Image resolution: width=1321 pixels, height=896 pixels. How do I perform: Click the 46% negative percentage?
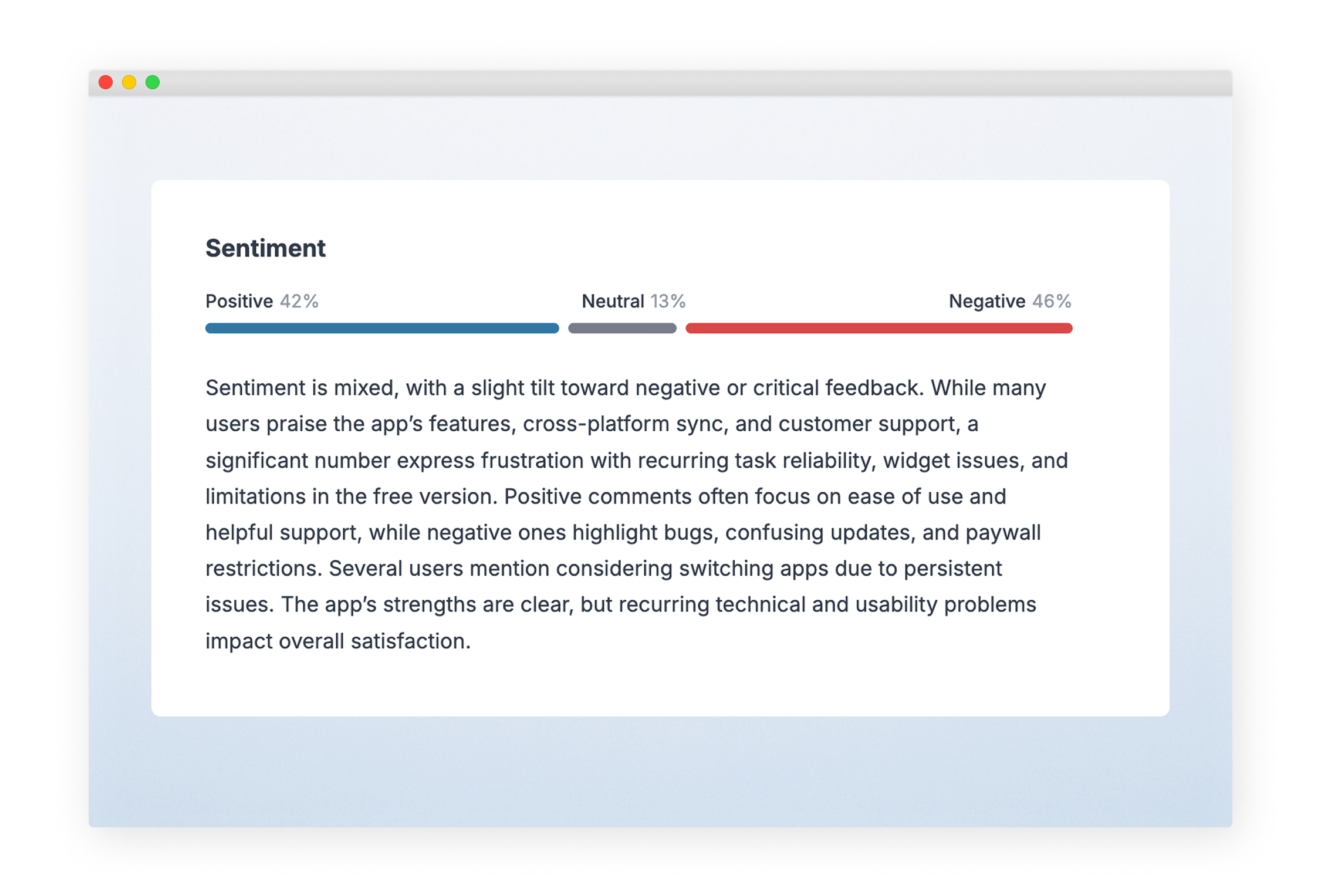coord(1052,301)
